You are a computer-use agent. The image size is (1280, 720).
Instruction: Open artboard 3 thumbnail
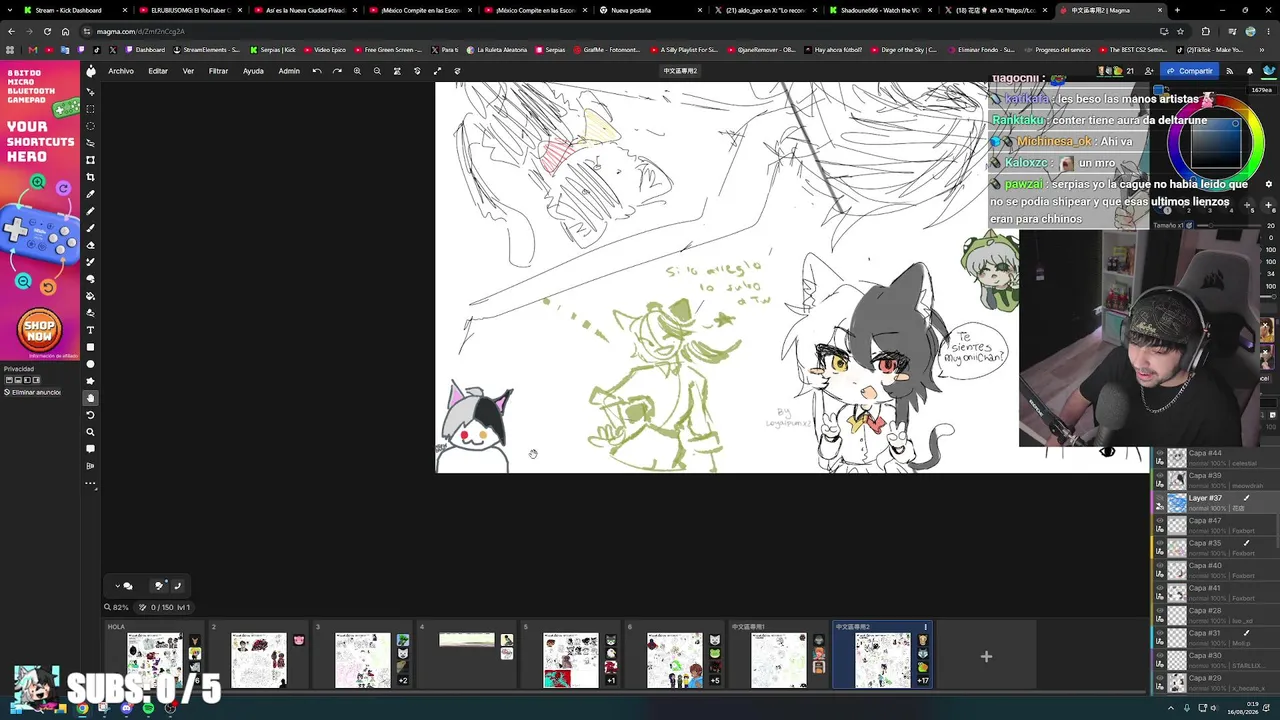coord(362,660)
